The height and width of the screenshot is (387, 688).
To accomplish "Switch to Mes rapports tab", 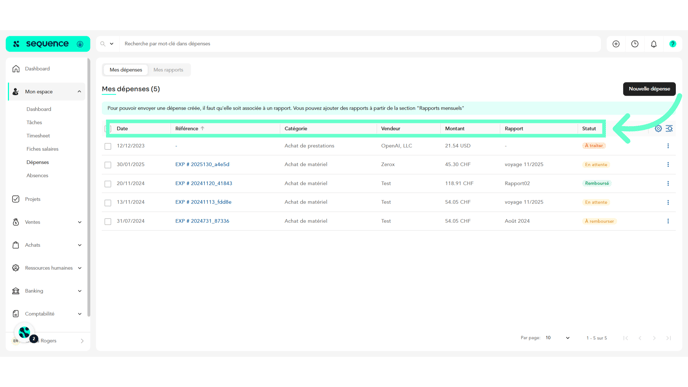I will 168,70.
